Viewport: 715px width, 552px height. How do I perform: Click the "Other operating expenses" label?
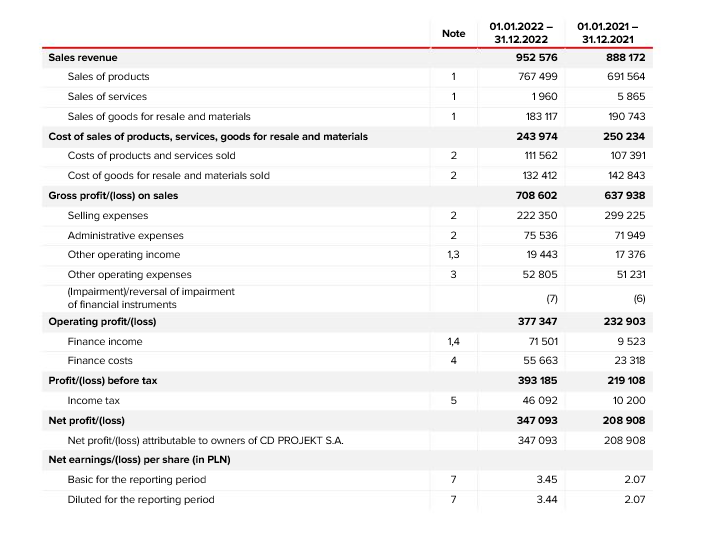coord(129,275)
